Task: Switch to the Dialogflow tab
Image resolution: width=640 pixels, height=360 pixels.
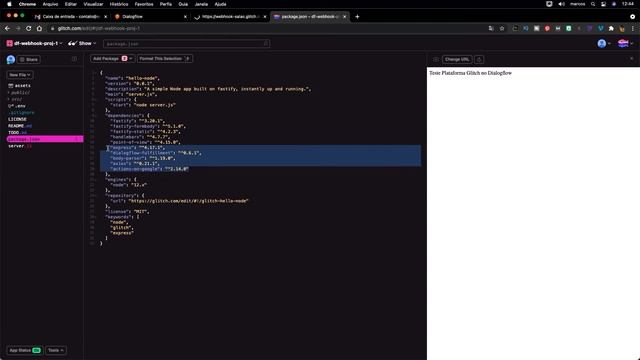Action: [x=149, y=17]
